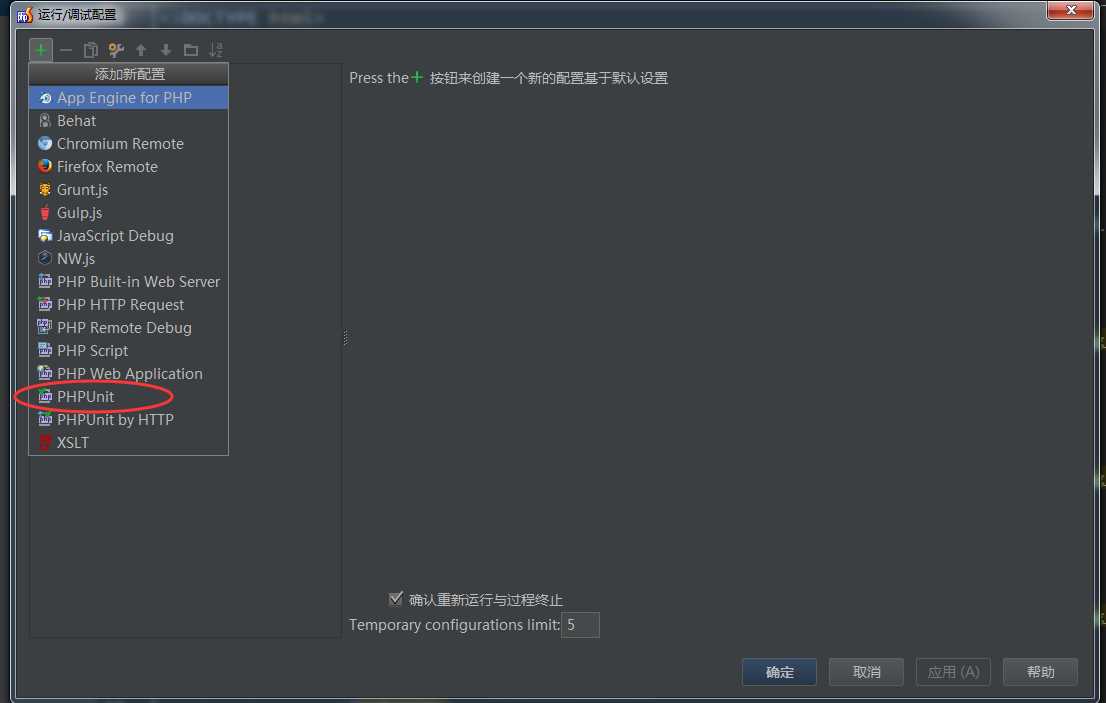Viewport: 1106px width, 703px height.
Task: Select PHP Built-in Web Server label
Action: [x=138, y=282]
